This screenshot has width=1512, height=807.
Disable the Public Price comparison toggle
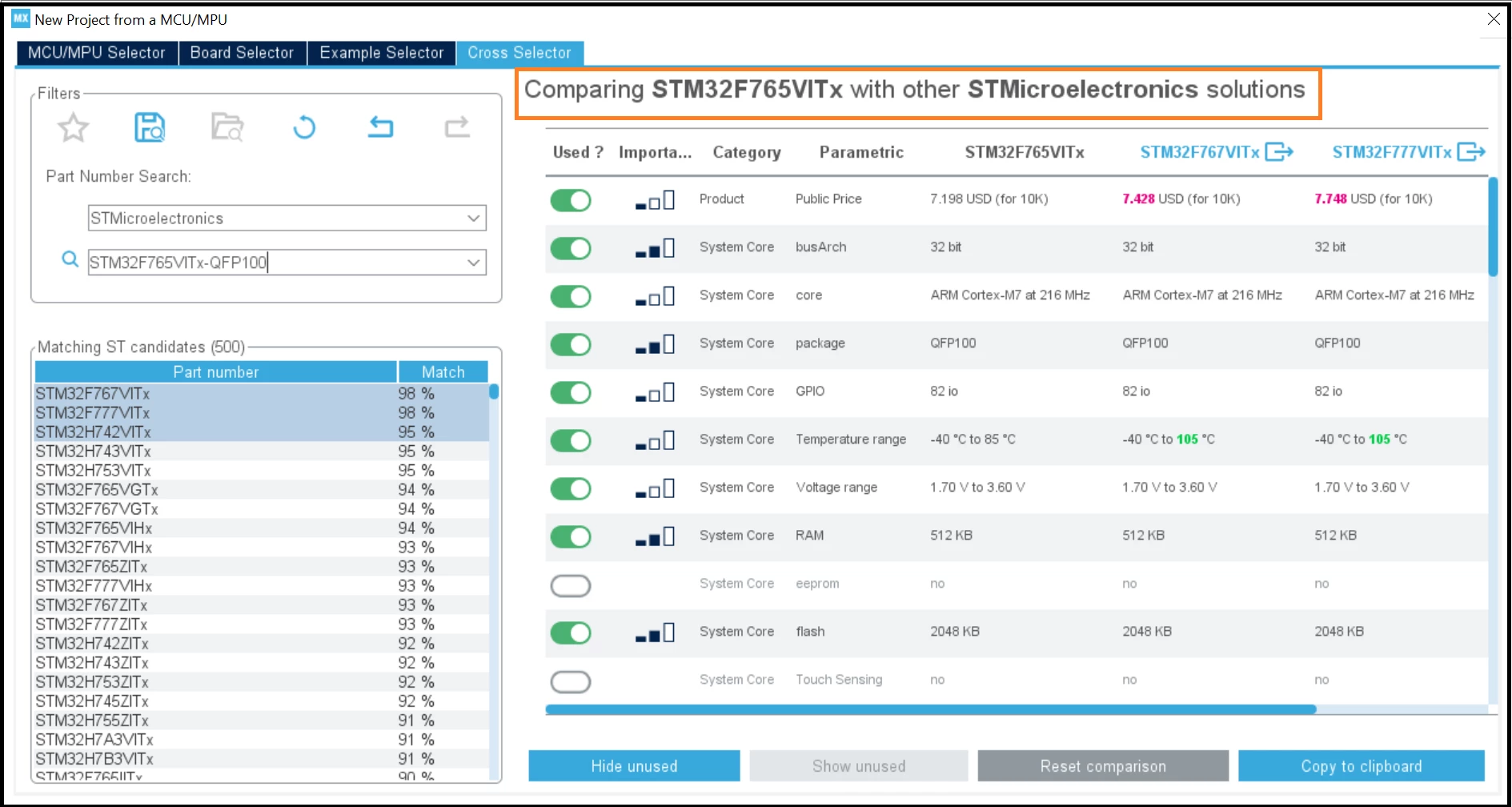(571, 200)
